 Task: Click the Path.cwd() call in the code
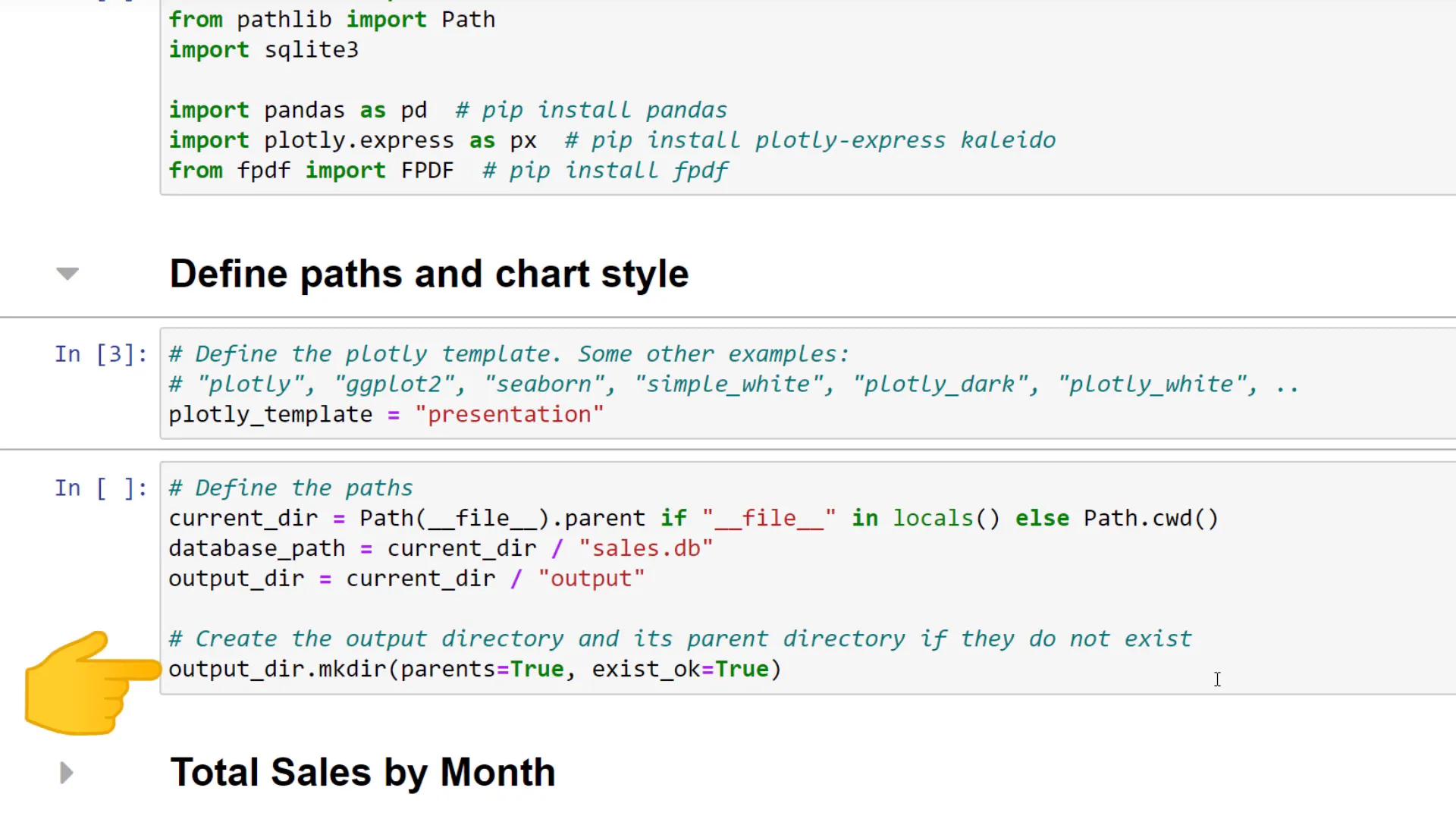point(1148,517)
